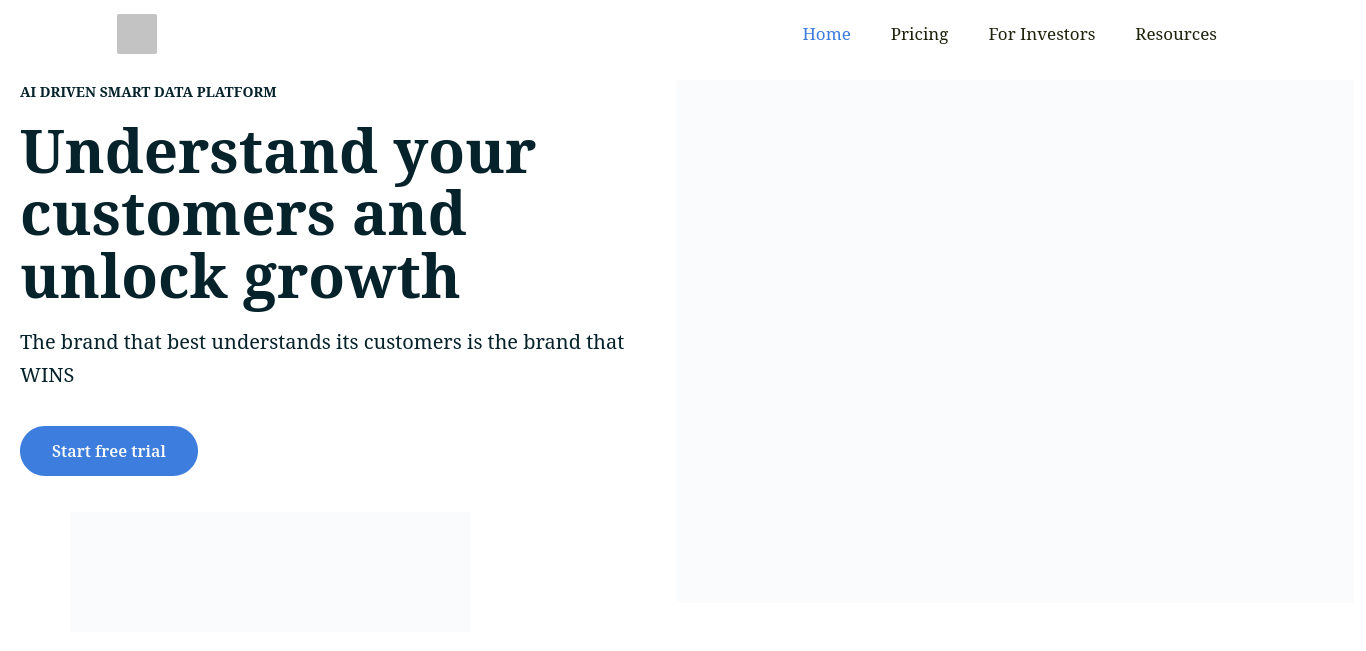The width and height of the screenshot is (1366, 651).
Task: Click the word 'Understand' in the headline
Action: pos(199,151)
